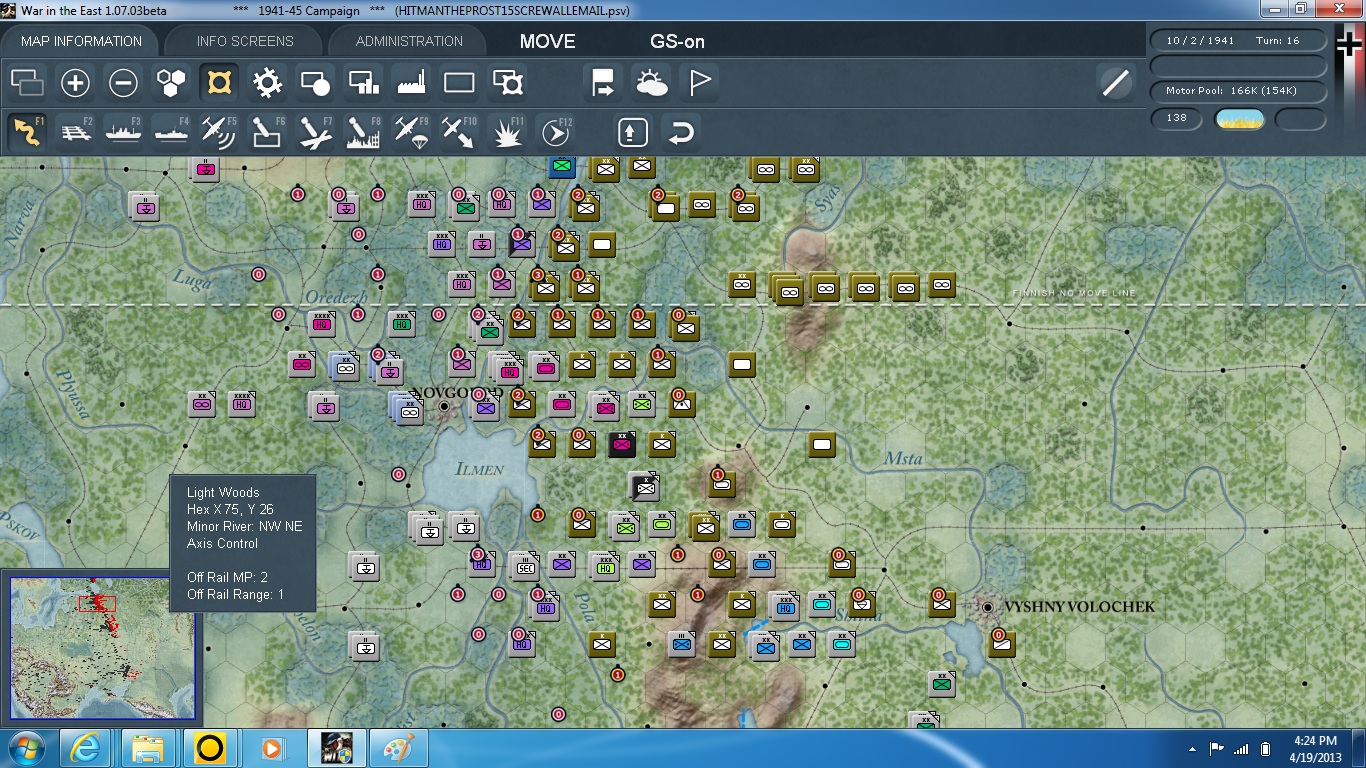Image resolution: width=1366 pixels, height=768 pixels.
Task: Click the date and Turn 16 field
Action: click(x=1239, y=41)
